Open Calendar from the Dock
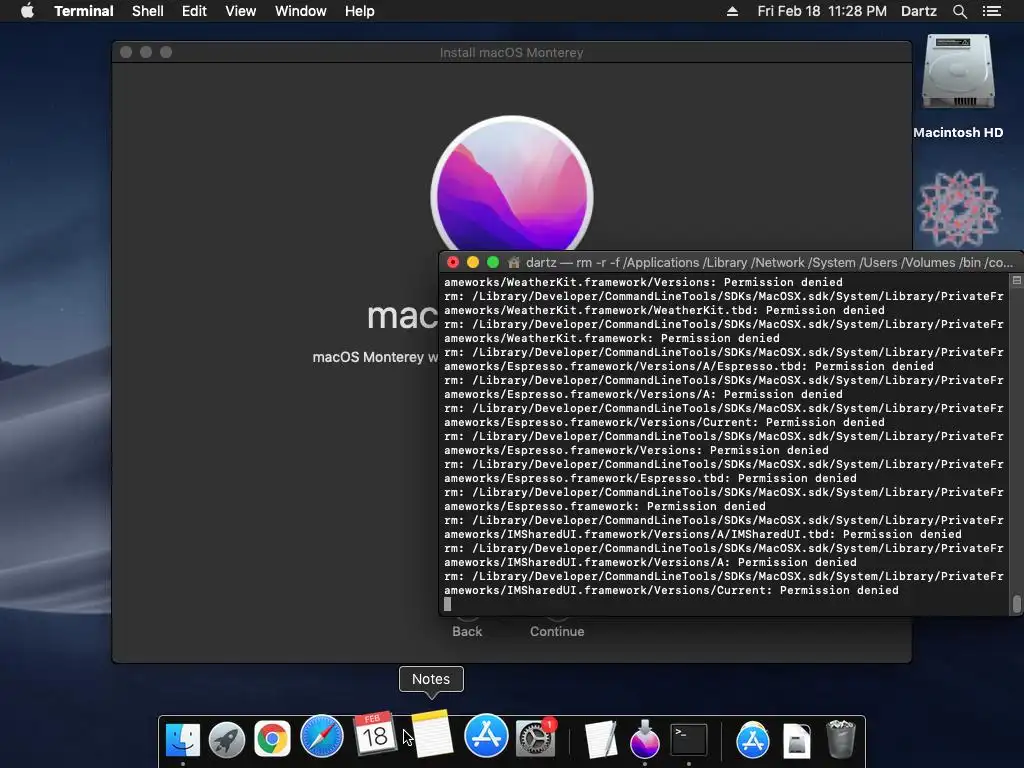The width and height of the screenshot is (1024, 768). [374, 733]
